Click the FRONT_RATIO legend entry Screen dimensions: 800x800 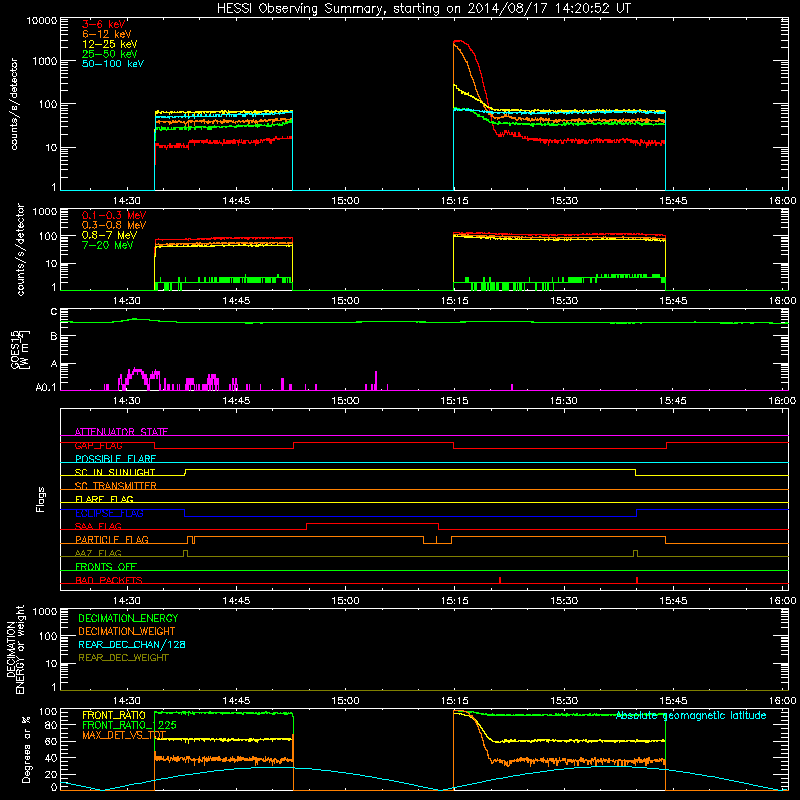coord(114,715)
